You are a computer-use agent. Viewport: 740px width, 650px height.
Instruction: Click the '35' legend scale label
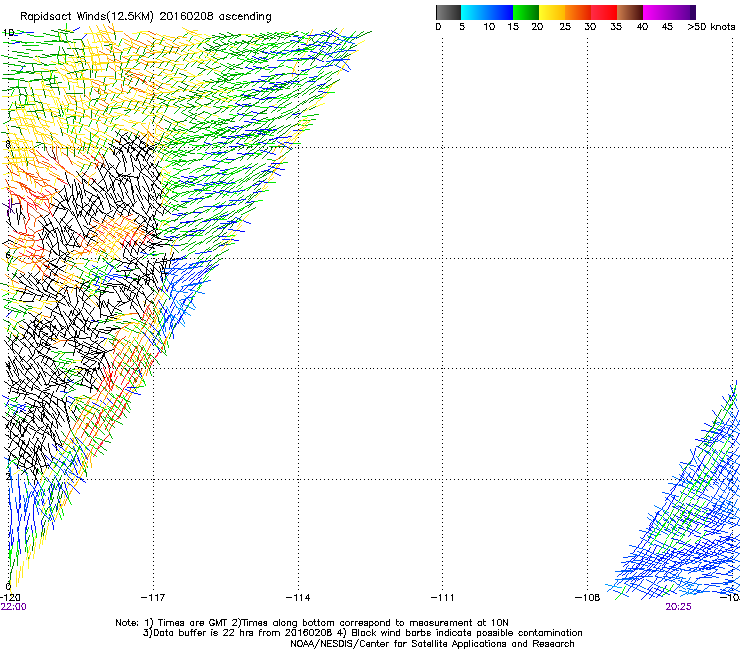(x=616, y=27)
